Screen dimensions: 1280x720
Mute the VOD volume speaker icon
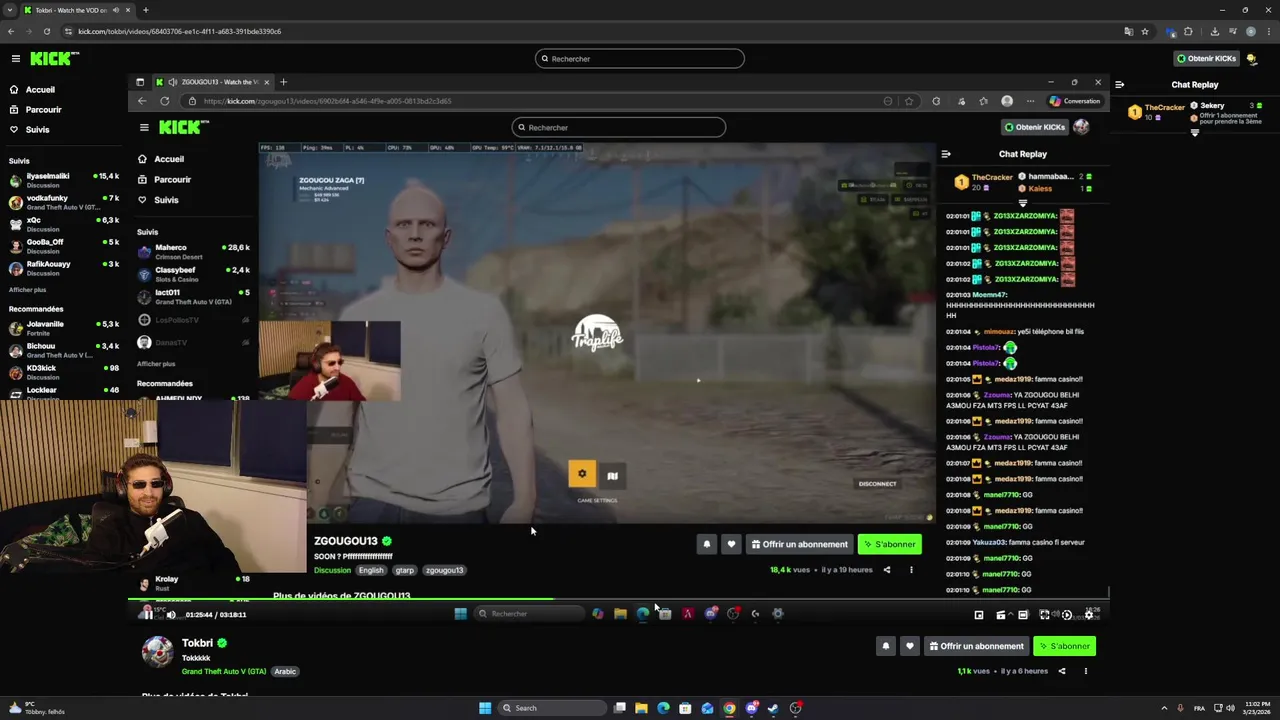tap(171, 615)
